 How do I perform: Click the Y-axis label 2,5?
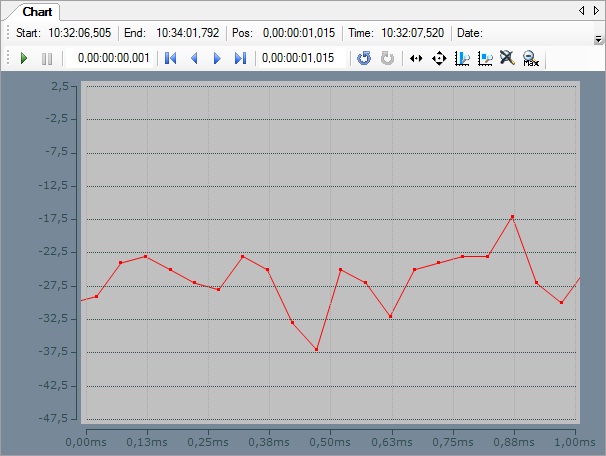click(60, 86)
